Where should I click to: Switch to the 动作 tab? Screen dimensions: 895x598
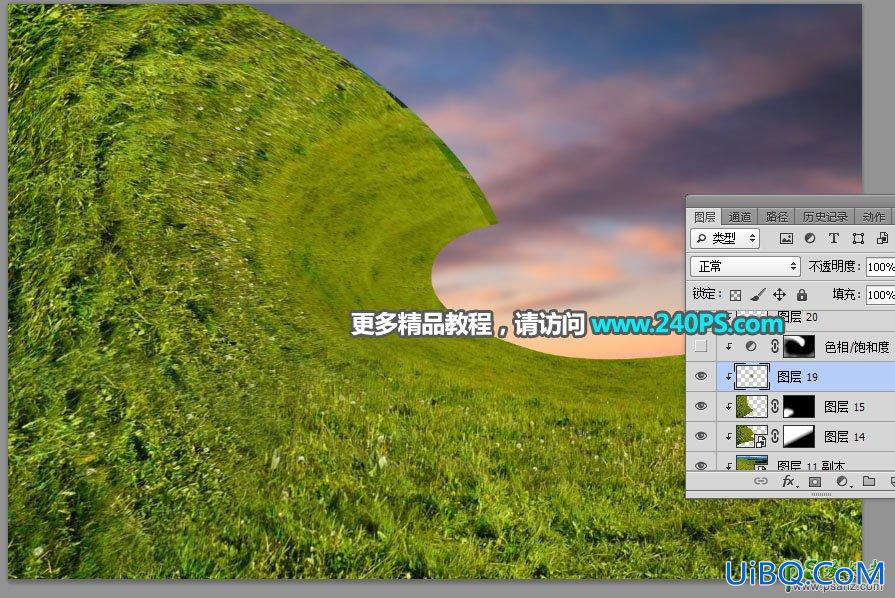[873, 217]
